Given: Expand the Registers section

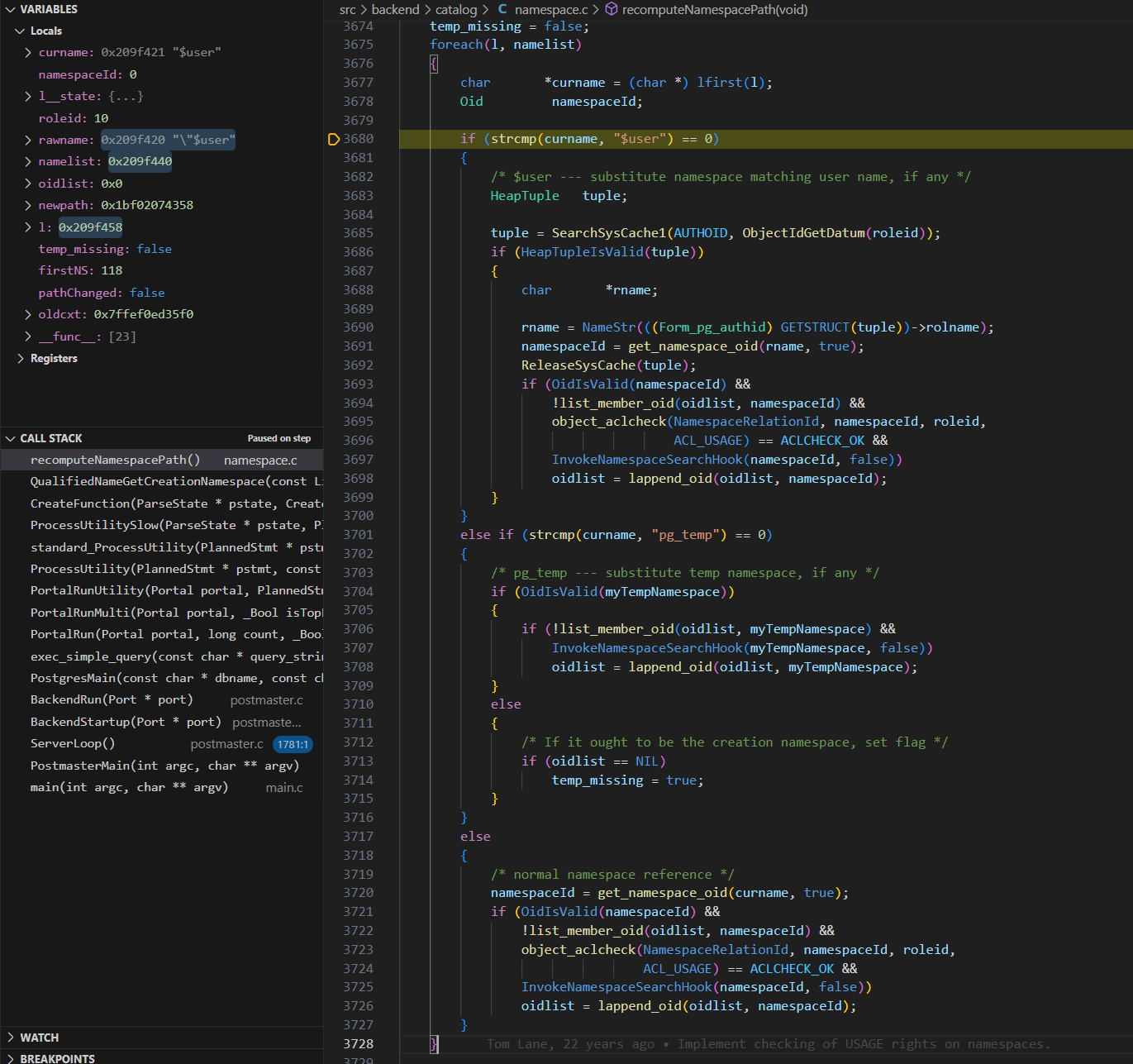Looking at the screenshot, I should pos(20,358).
